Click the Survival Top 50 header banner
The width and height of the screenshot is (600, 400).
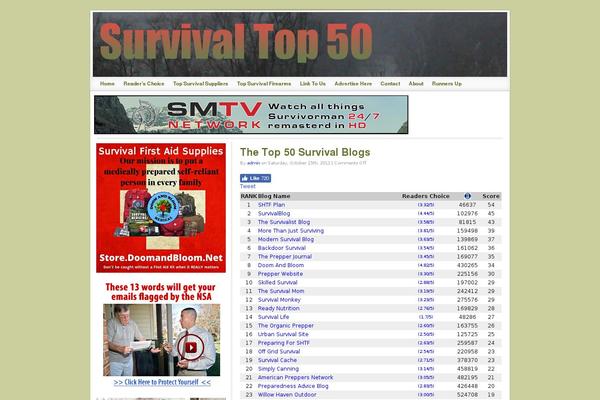click(300, 44)
